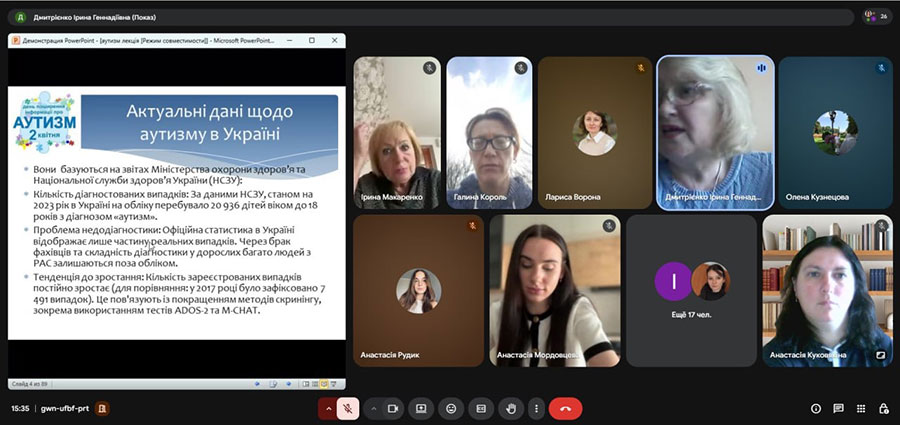The height and width of the screenshot is (425, 900).
Task: Click bullet 'Тенденція до зростання' on slide
Action: 179,294
